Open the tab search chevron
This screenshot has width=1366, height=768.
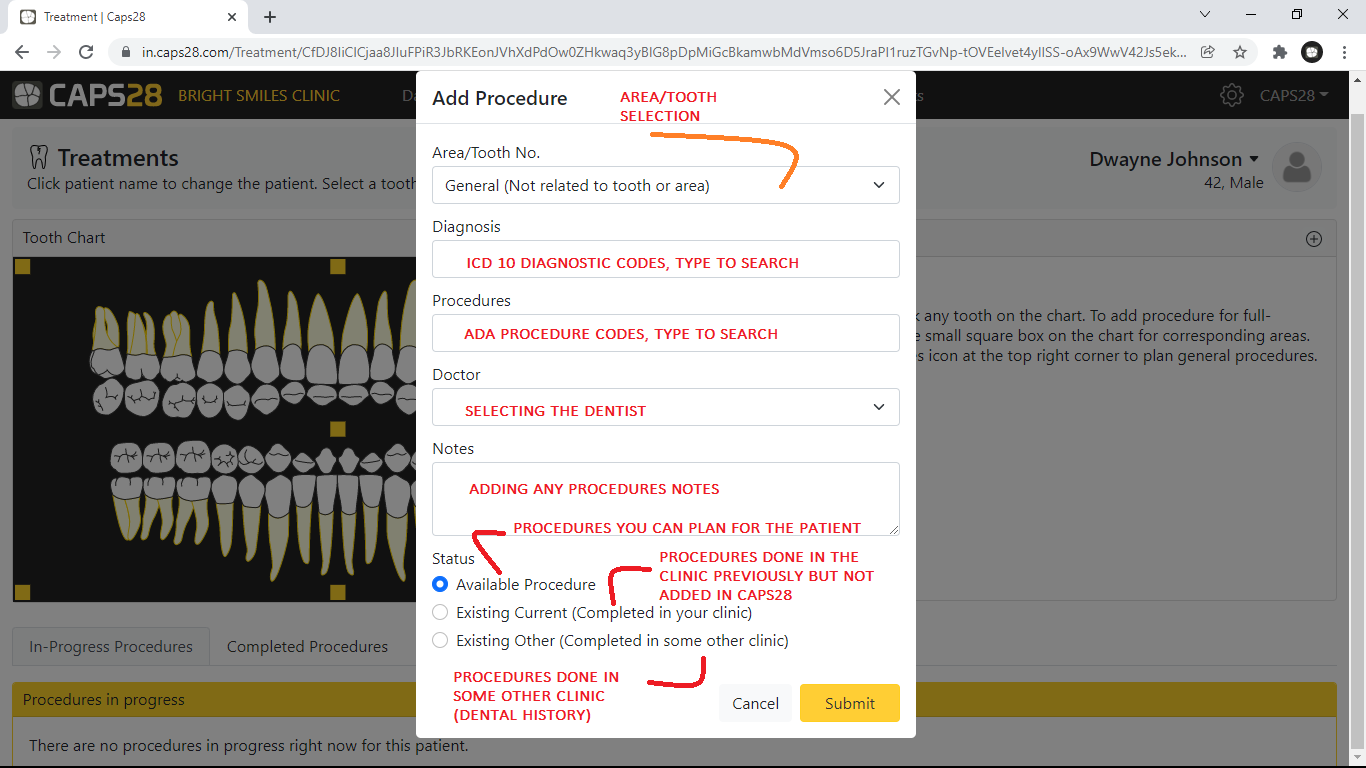(x=1205, y=15)
